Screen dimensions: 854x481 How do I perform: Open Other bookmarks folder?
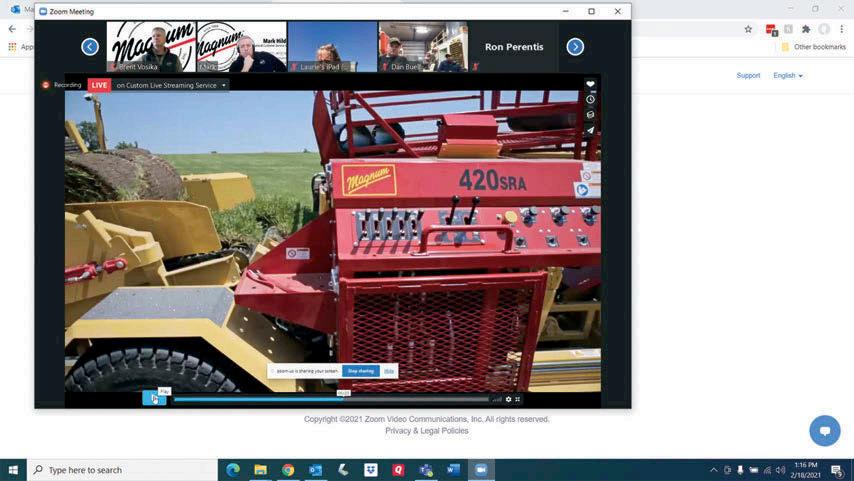[814, 47]
